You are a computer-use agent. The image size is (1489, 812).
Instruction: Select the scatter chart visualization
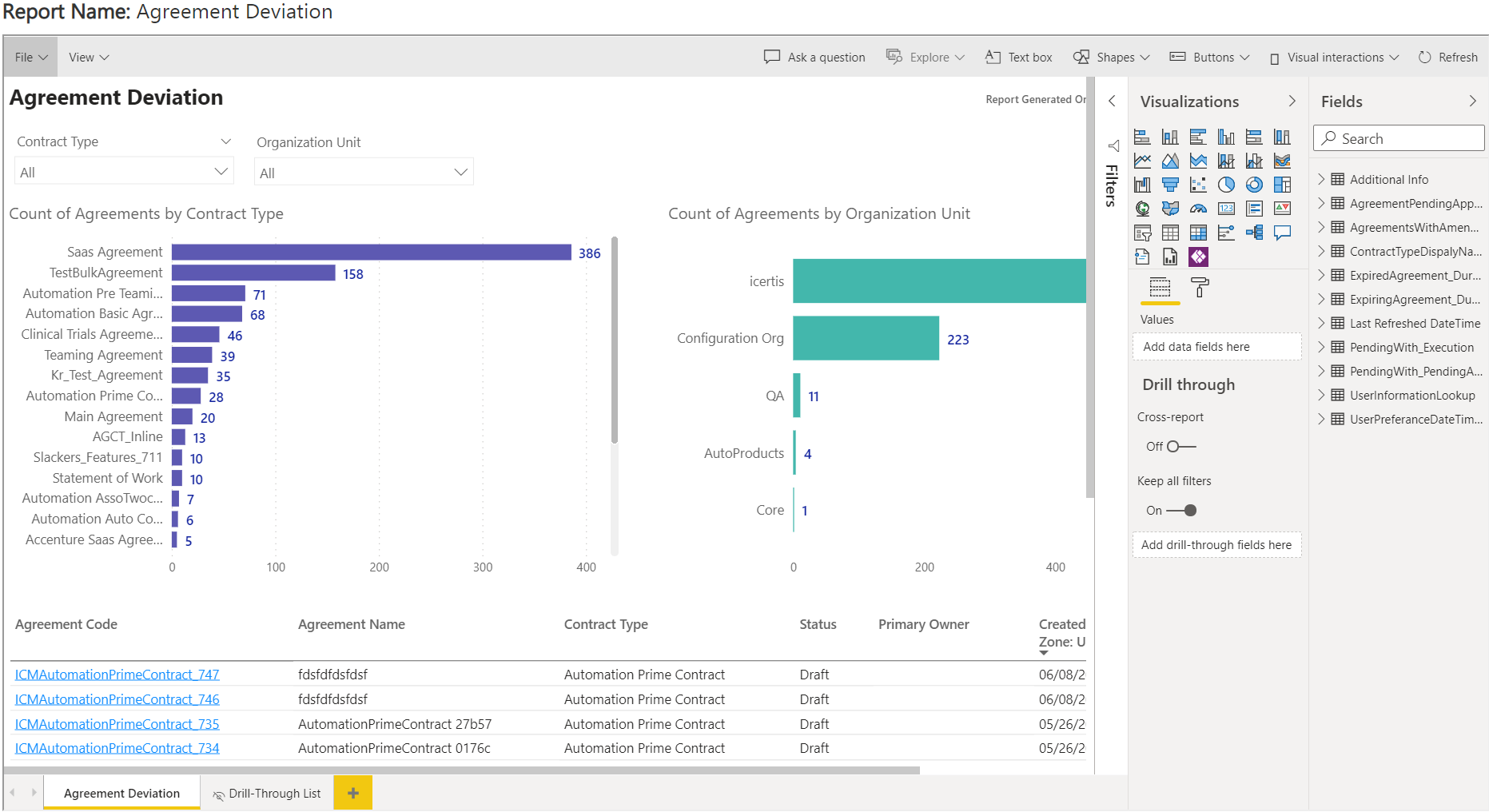tap(1198, 185)
